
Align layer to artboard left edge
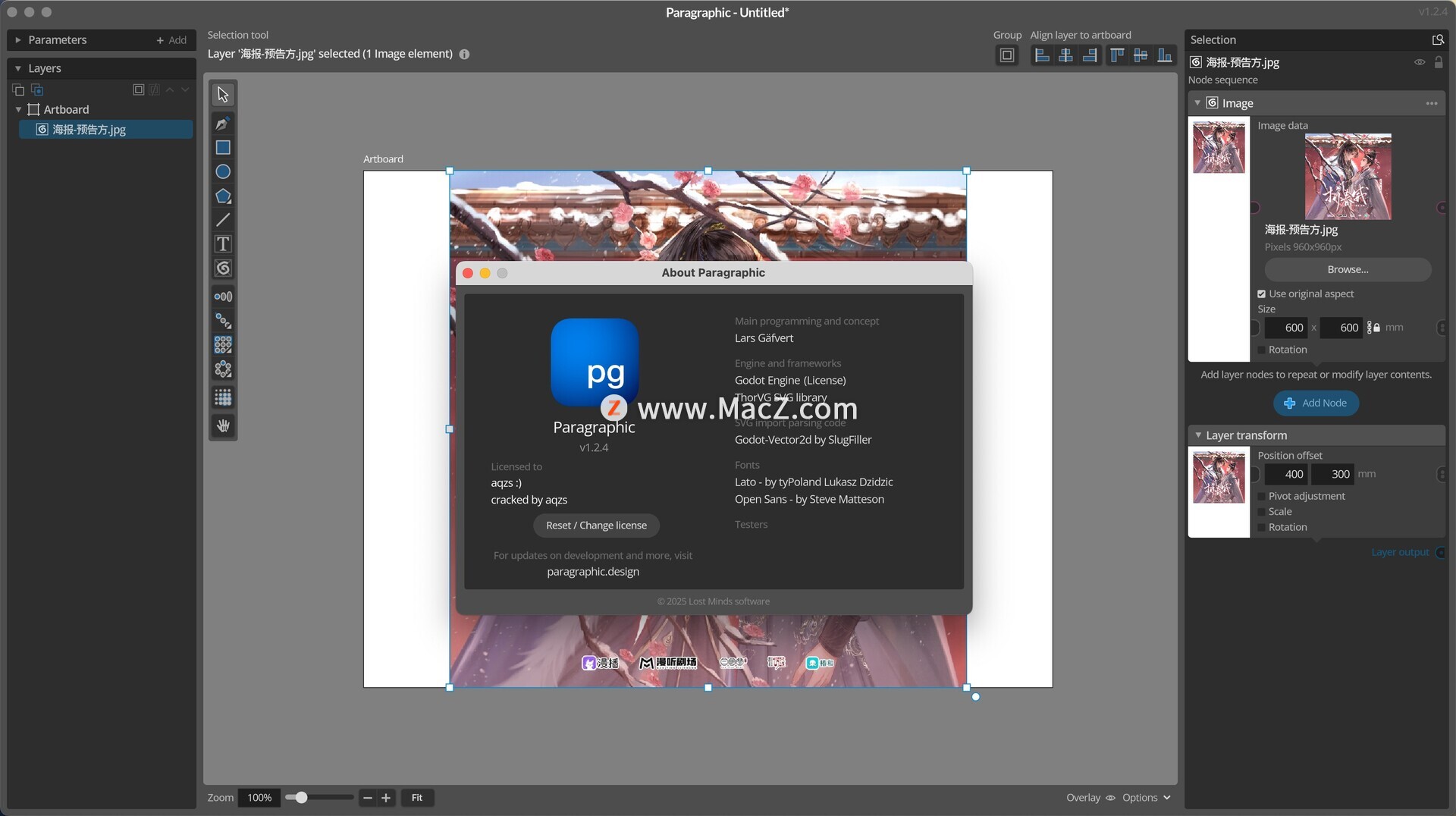click(x=1042, y=55)
